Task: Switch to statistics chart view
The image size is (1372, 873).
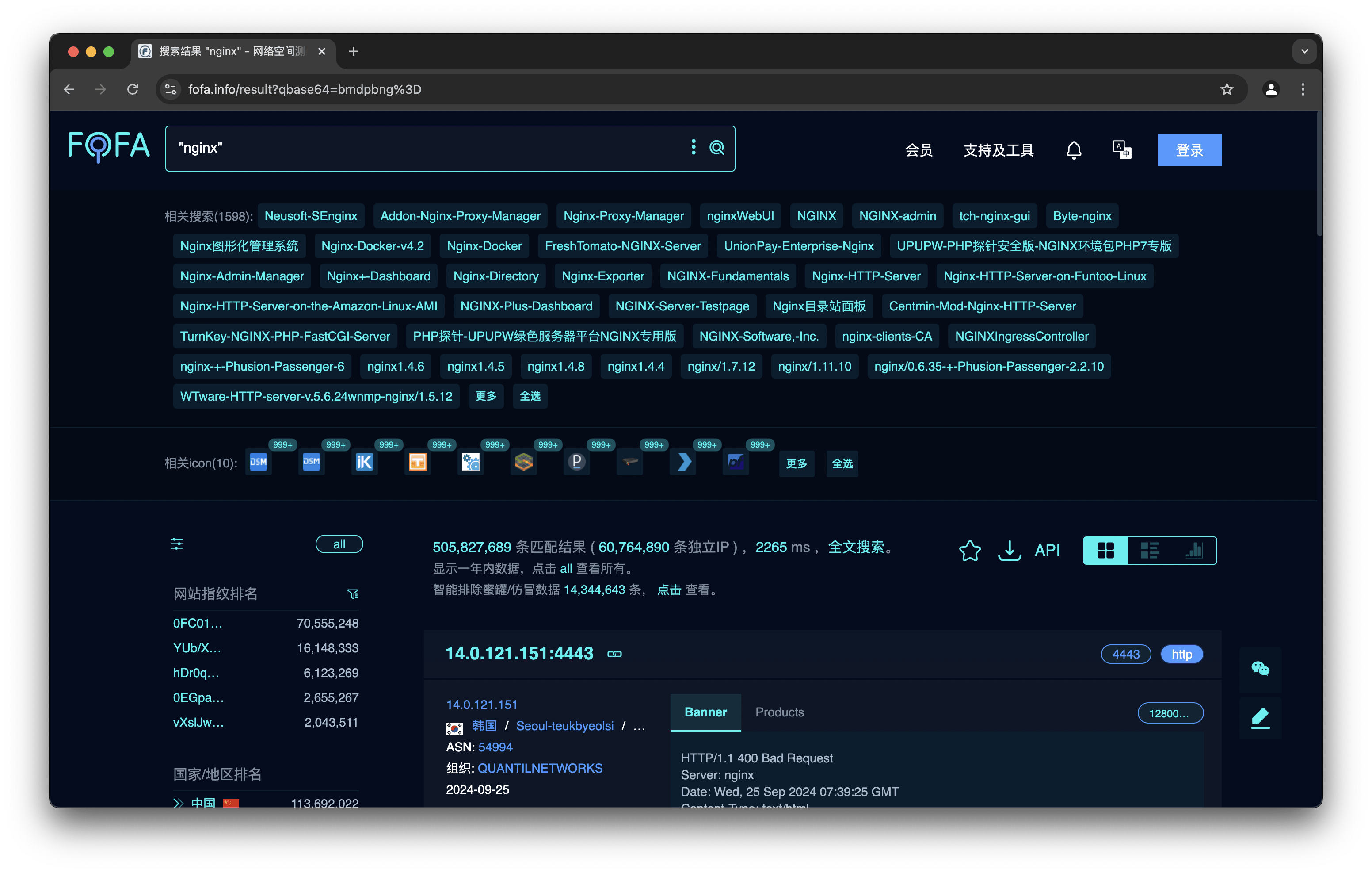Action: pos(1194,550)
